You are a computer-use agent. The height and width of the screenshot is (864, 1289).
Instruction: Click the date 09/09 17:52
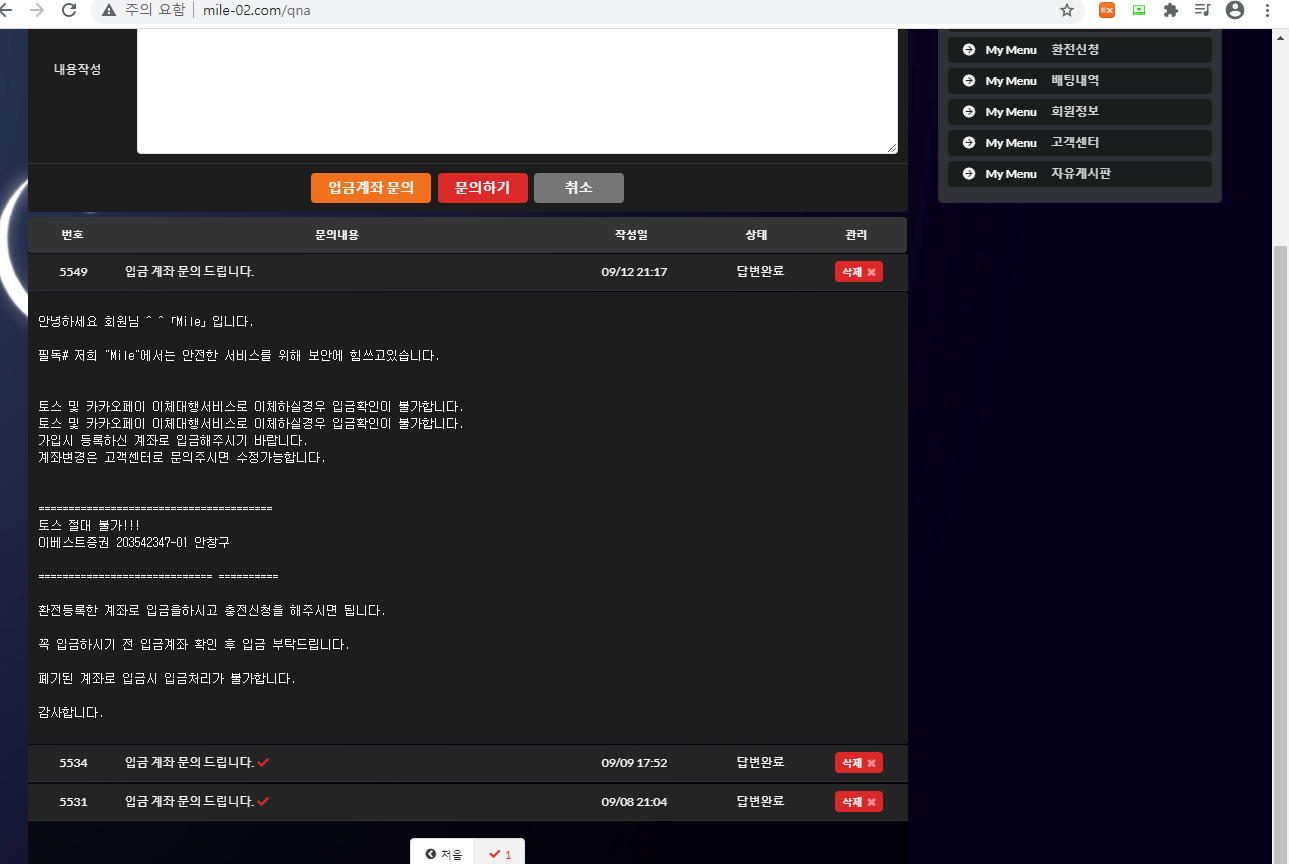point(634,763)
